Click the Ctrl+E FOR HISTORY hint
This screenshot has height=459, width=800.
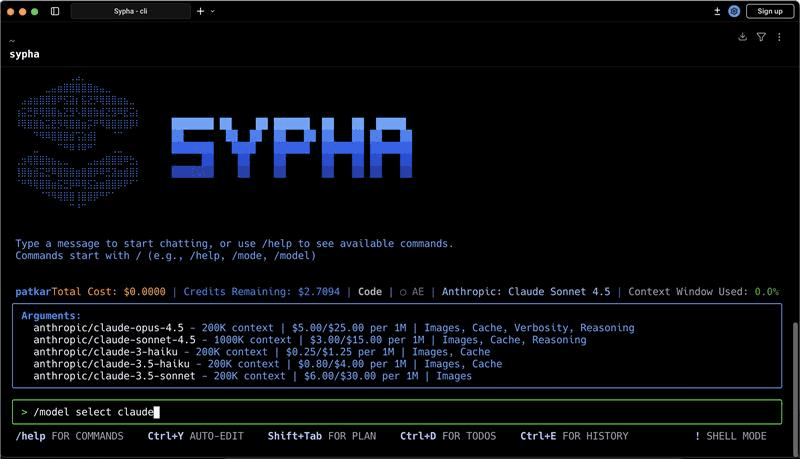pyautogui.click(x=574, y=436)
